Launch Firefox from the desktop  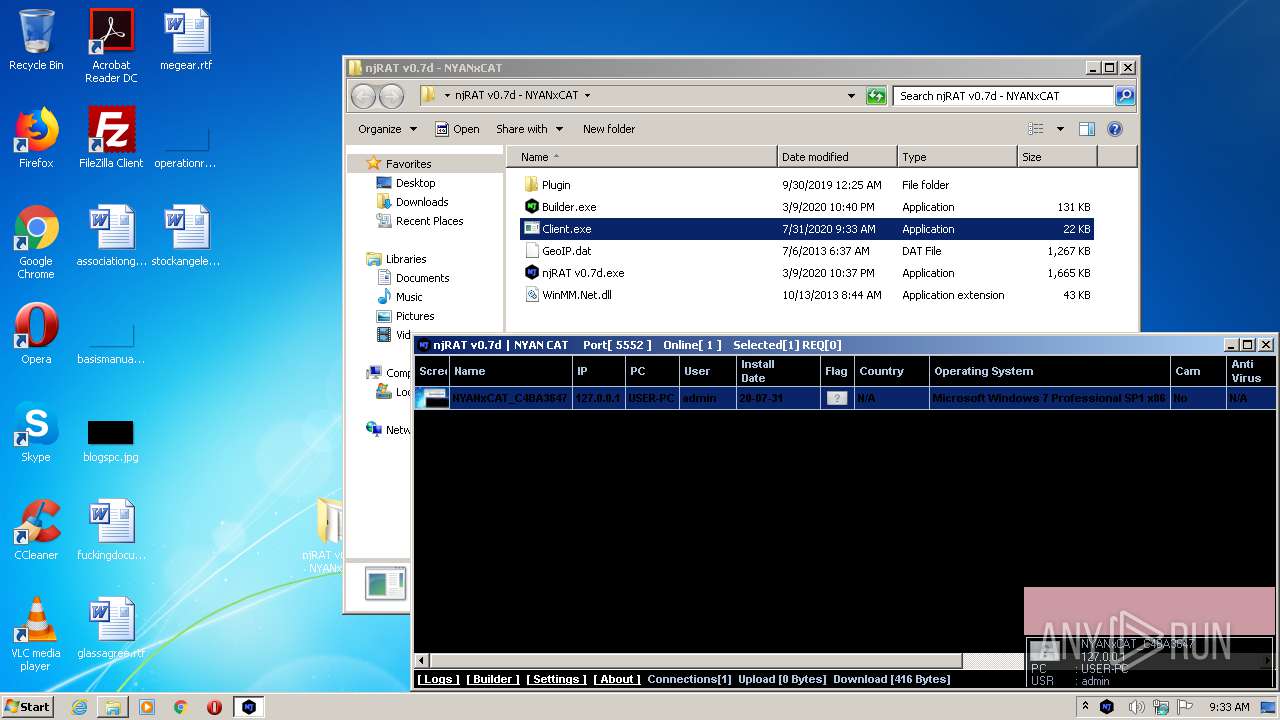pyautogui.click(x=36, y=138)
